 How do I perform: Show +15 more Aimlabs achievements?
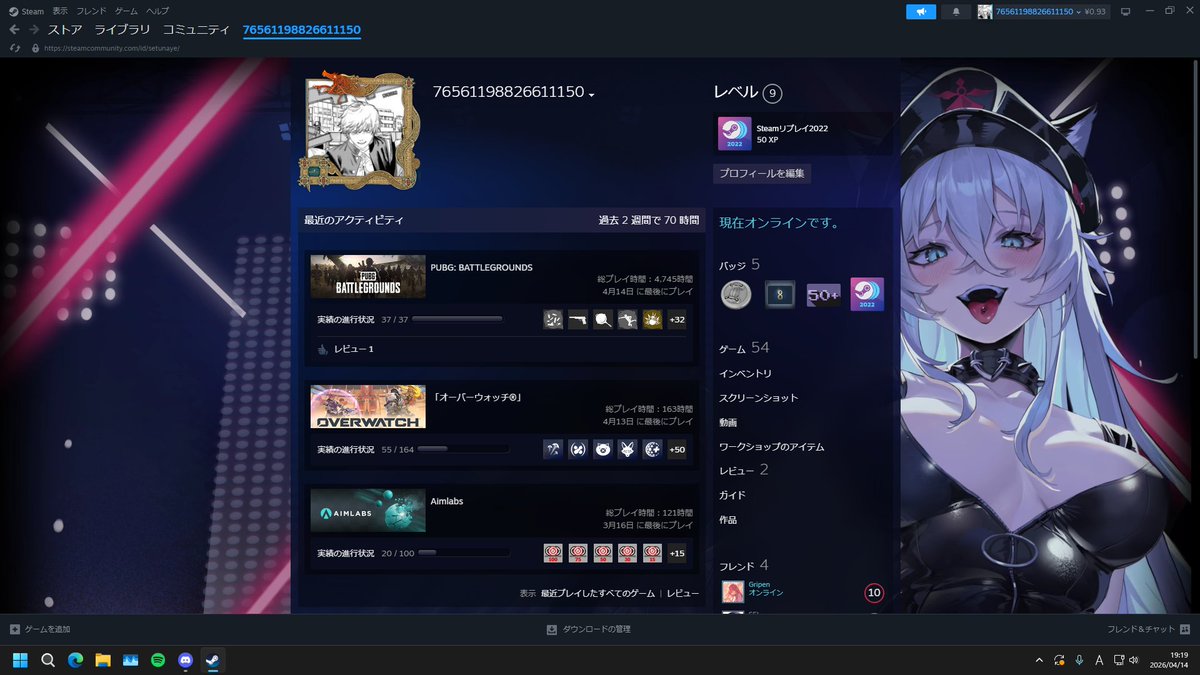[x=677, y=553]
